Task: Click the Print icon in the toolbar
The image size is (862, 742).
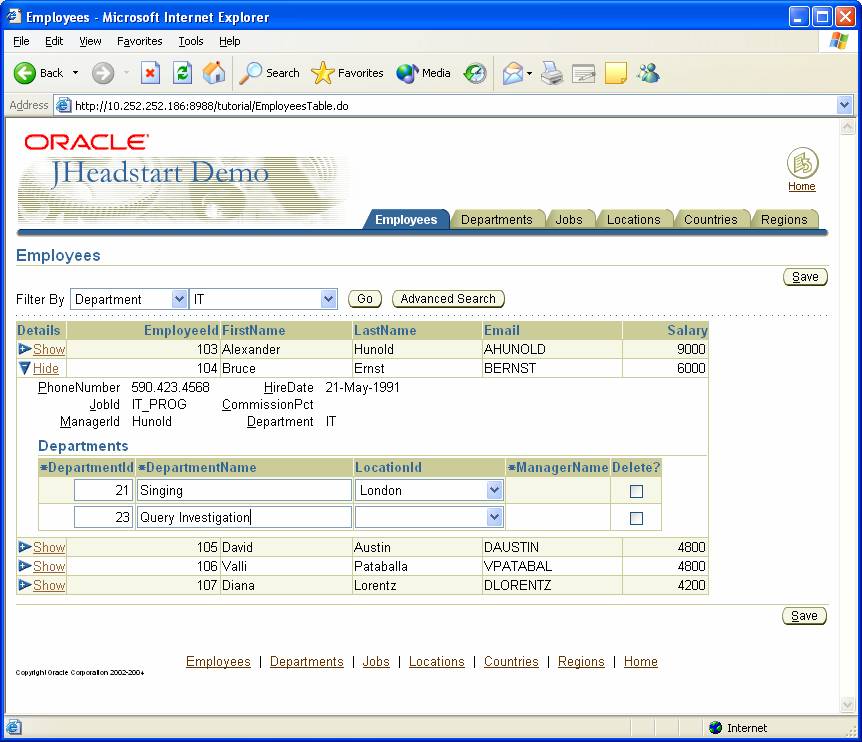Action: tap(552, 73)
